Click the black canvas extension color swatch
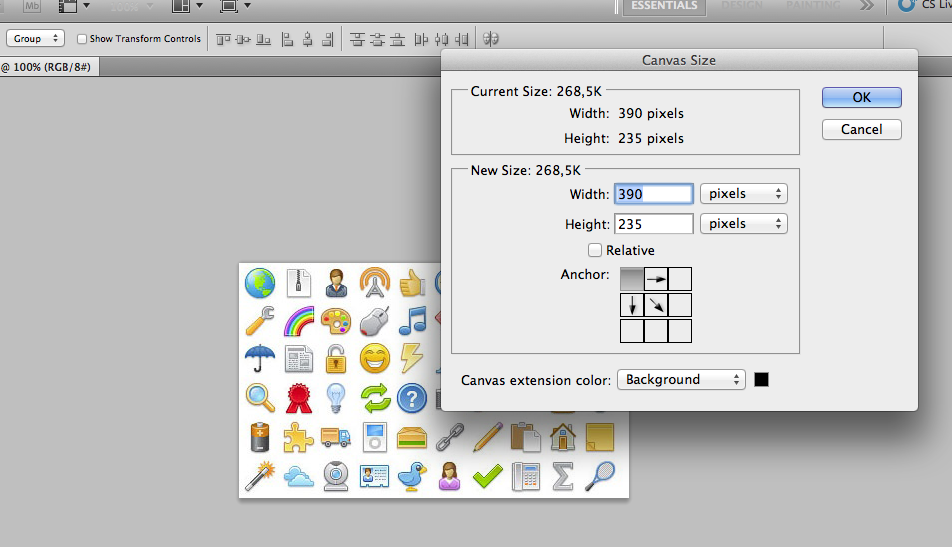Image resolution: width=952 pixels, height=547 pixels. coord(762,380)
